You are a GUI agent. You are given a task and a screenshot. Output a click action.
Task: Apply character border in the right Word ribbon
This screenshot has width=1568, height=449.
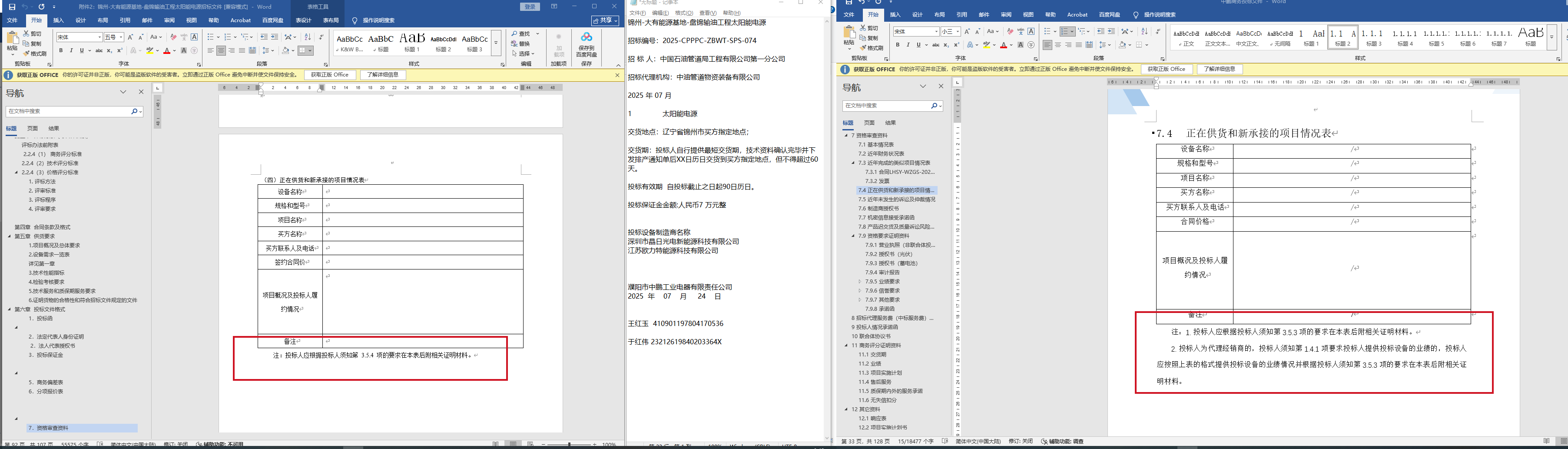tap(1031, 32)
